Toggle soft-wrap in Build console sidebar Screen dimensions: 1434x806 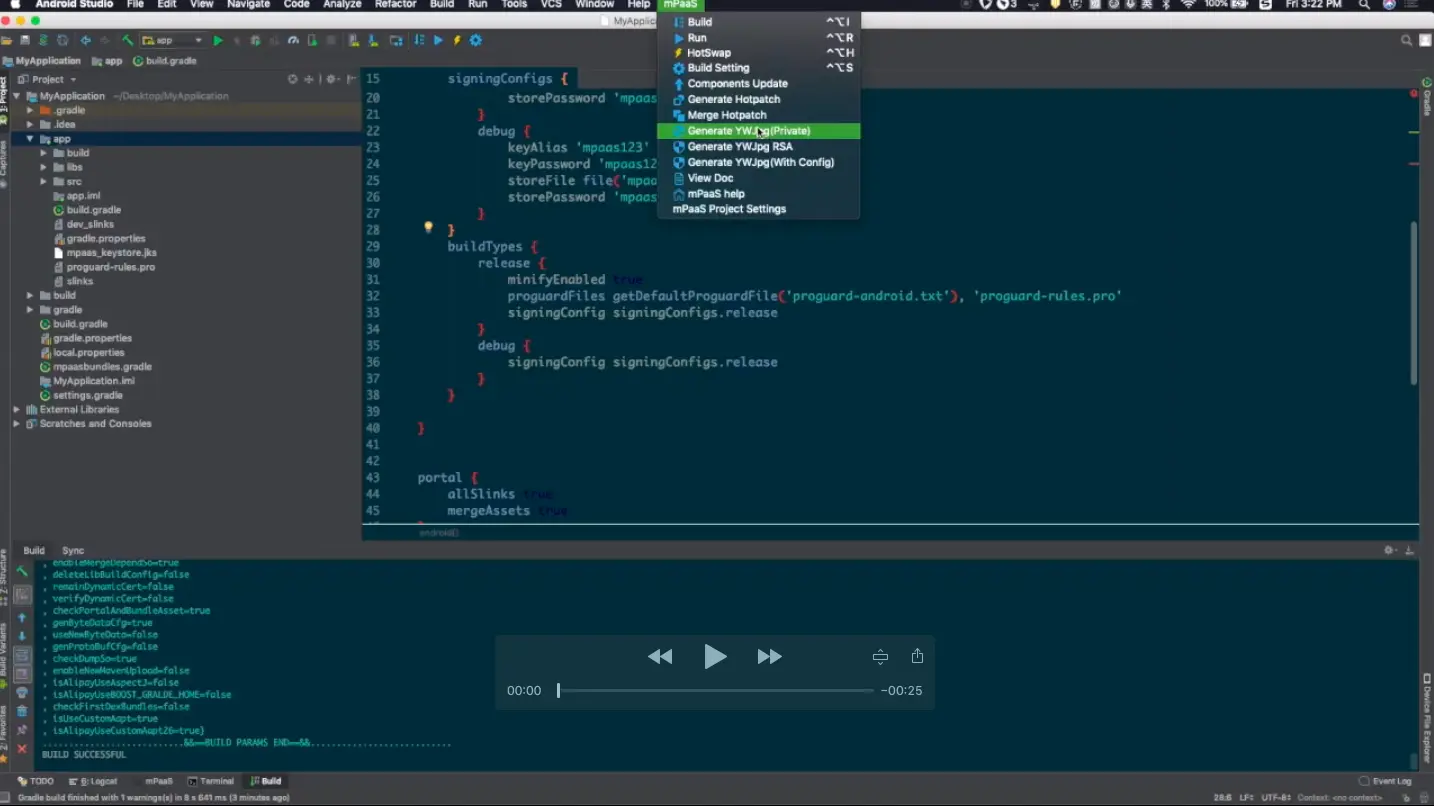[x=22, y=652]
